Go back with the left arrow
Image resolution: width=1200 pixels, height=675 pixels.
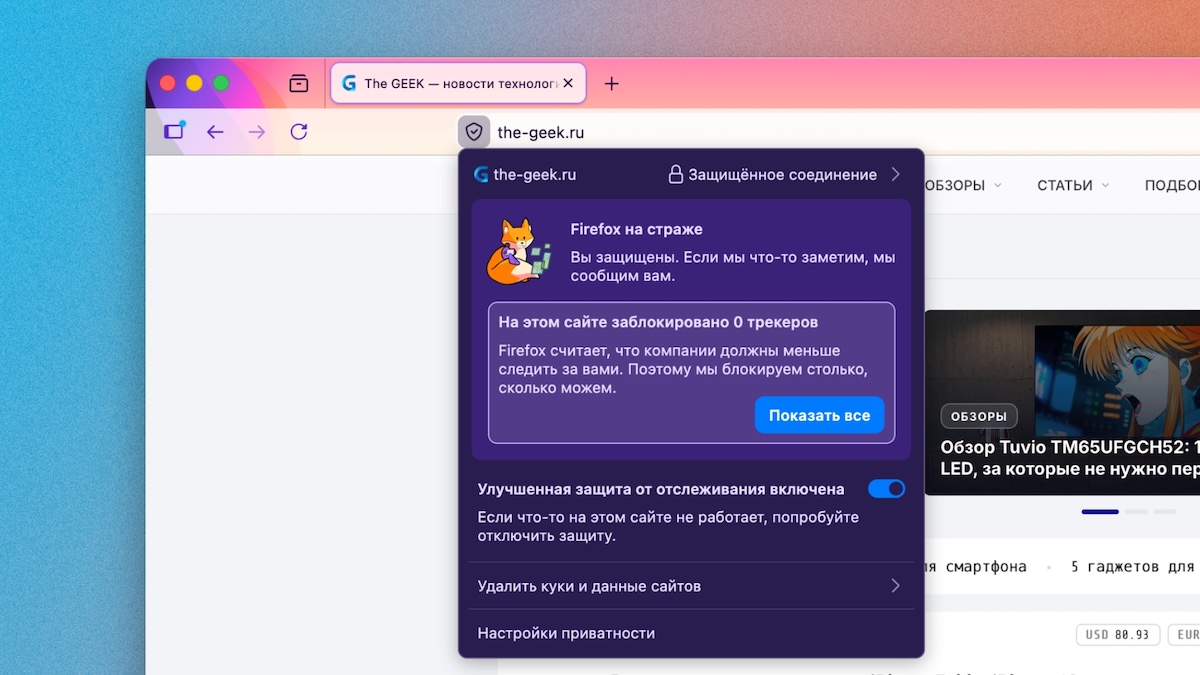(215, 132)
